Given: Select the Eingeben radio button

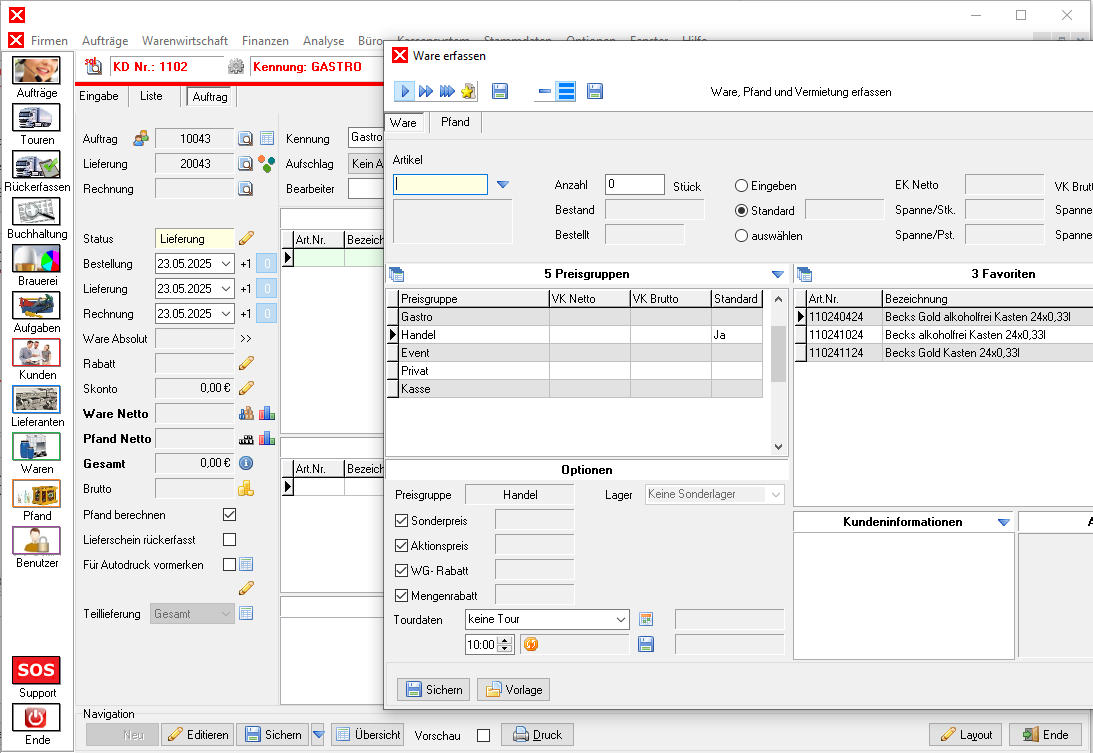Looking at the screenshot, I should [742, 186].
